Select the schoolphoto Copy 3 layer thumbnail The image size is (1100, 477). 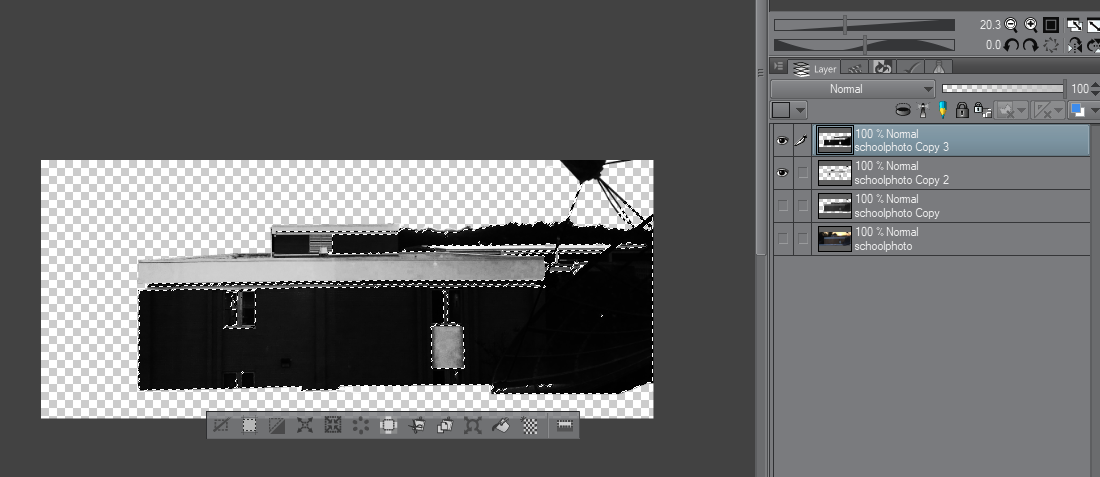[x=835, y=141]
